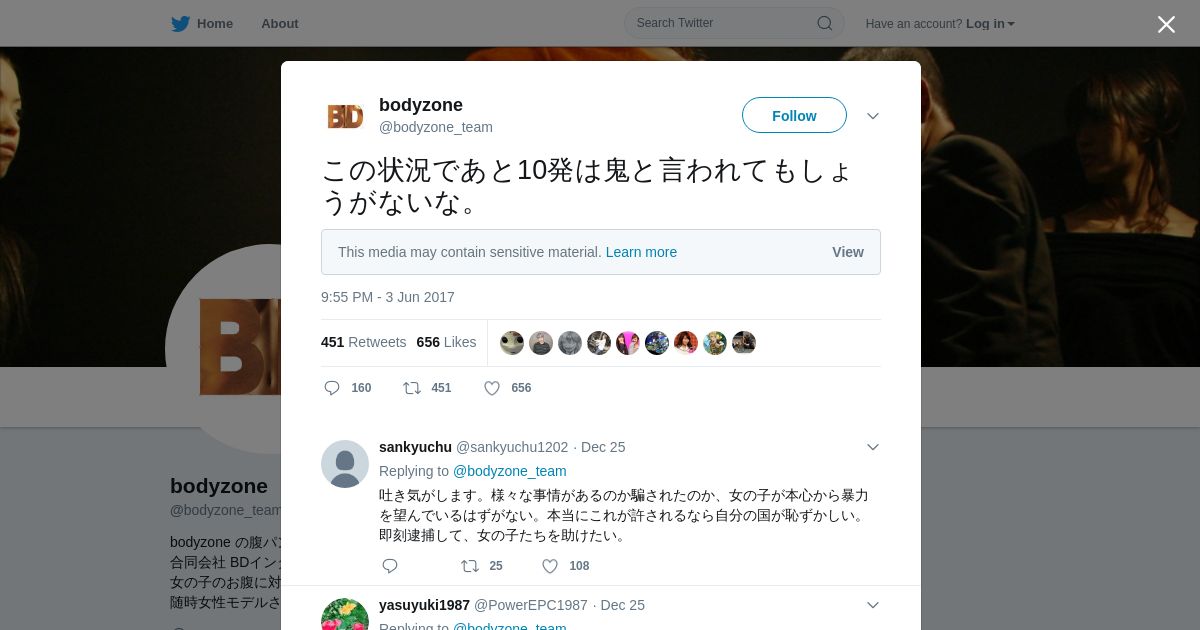This screenshot has width=1200, height=630.
Task: Follow the bodyzone account
Action: [794, 115]
